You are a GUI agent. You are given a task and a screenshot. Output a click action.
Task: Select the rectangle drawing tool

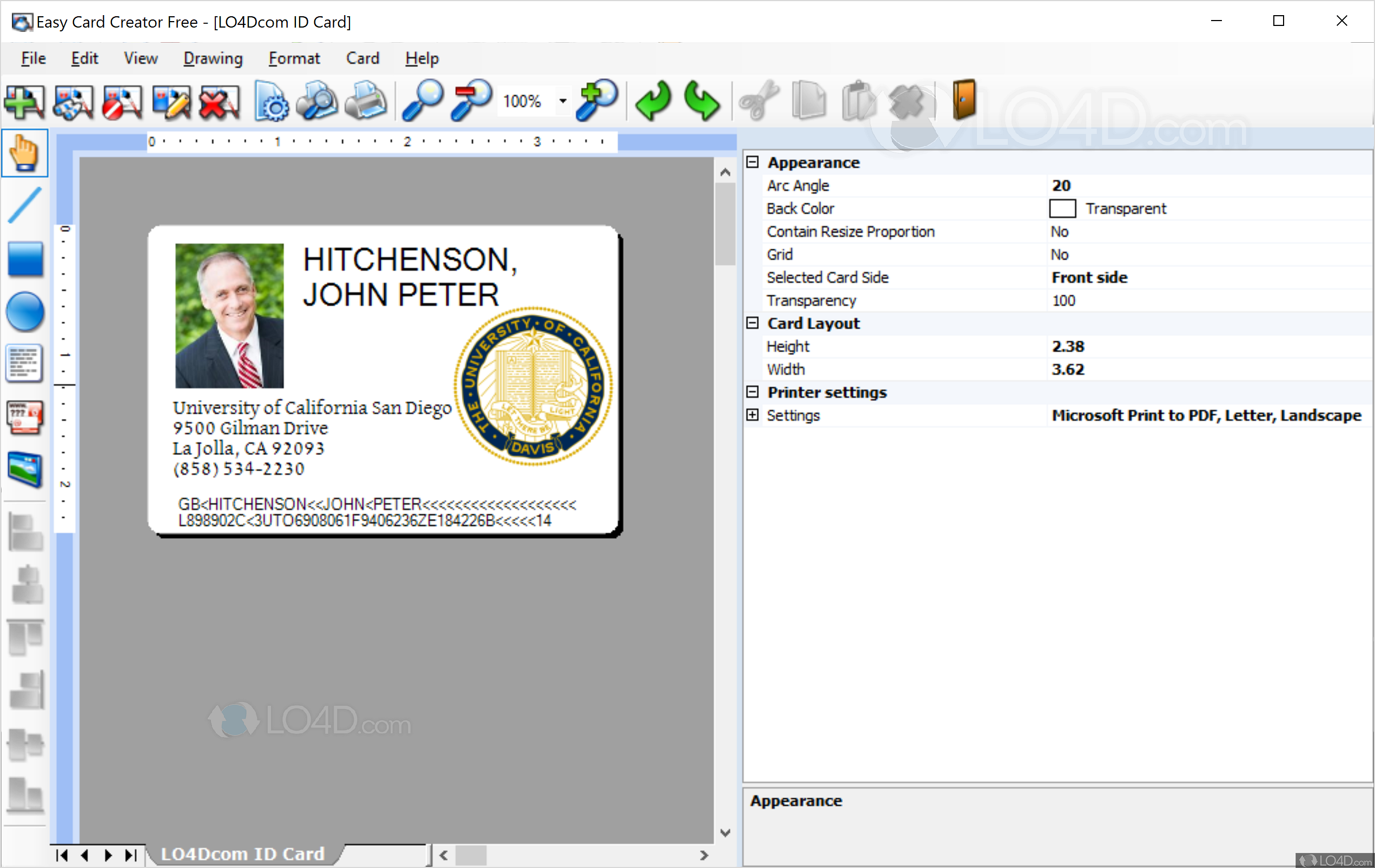(24, 259)
